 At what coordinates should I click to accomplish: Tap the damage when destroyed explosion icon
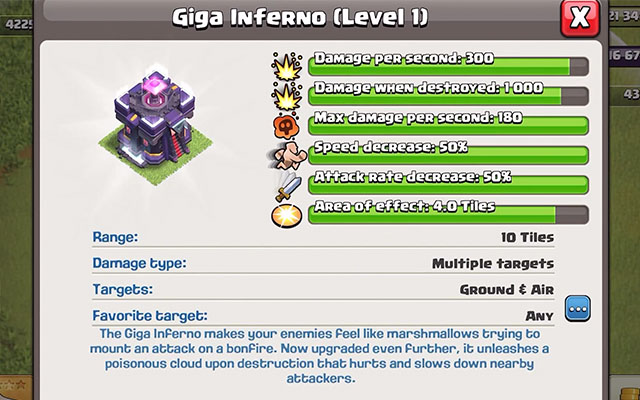coord(287,96)
